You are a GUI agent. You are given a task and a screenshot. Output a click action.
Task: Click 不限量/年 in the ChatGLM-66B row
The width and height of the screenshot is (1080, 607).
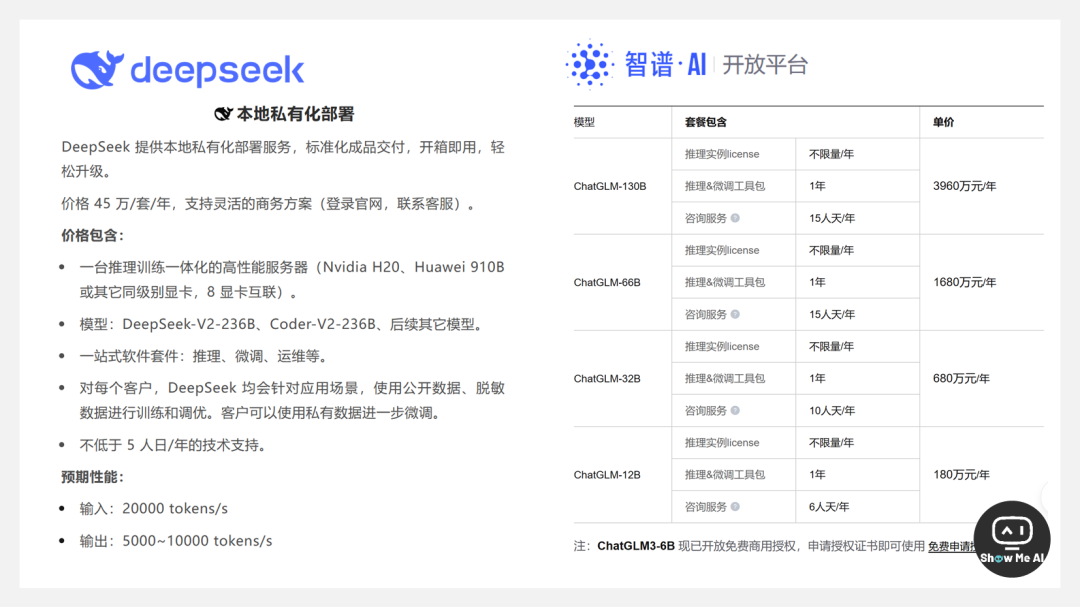pos(831,250)
